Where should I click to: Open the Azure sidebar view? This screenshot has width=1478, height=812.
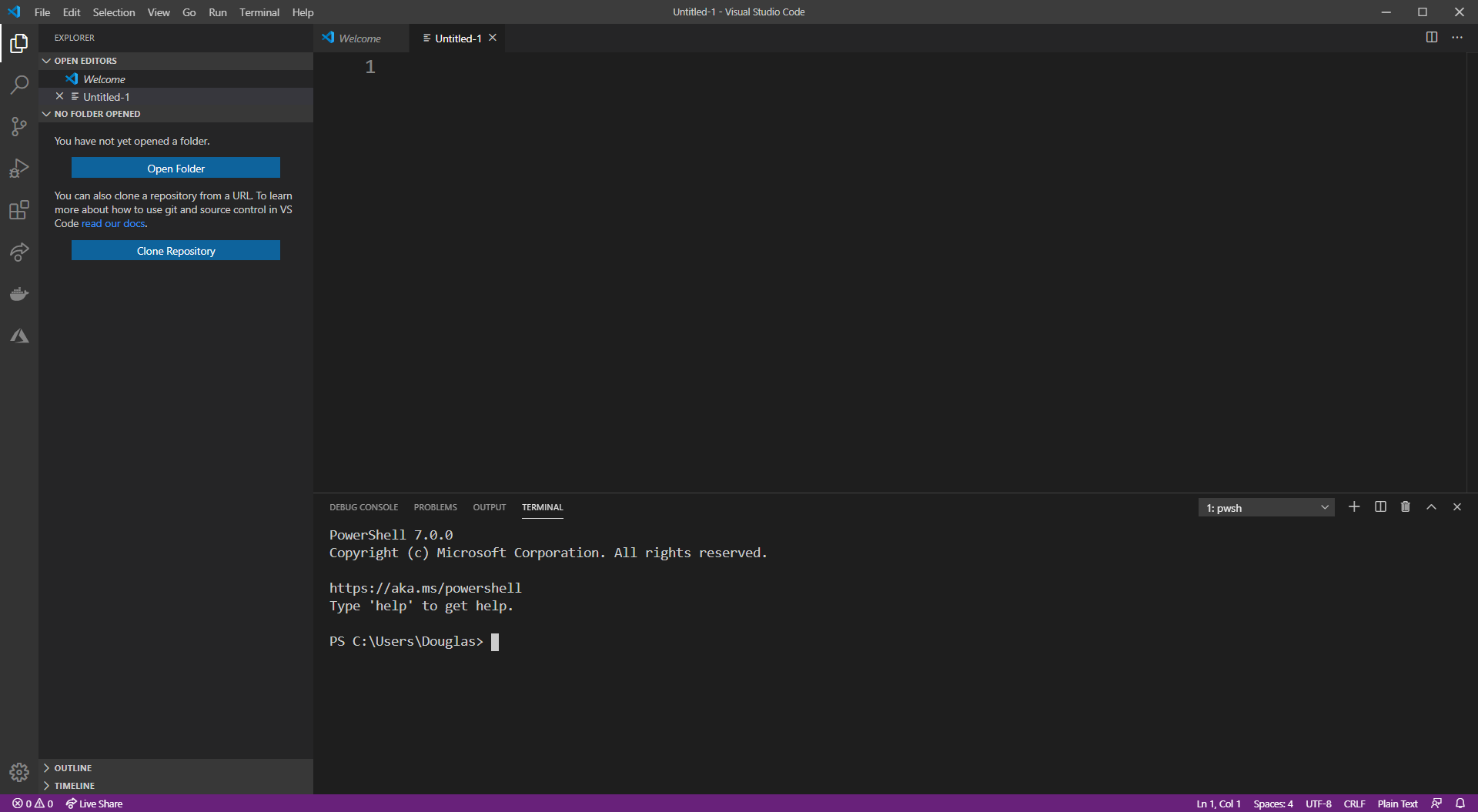pyautogui.click(x=18, y=335)
